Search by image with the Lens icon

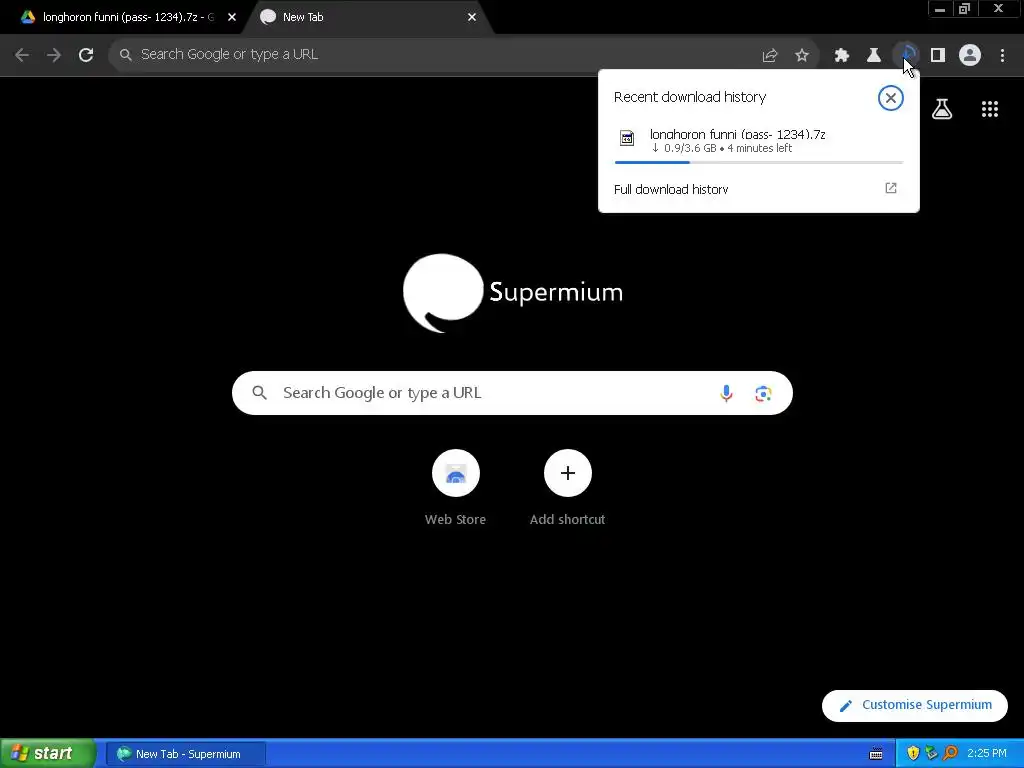tap(763, 393)
